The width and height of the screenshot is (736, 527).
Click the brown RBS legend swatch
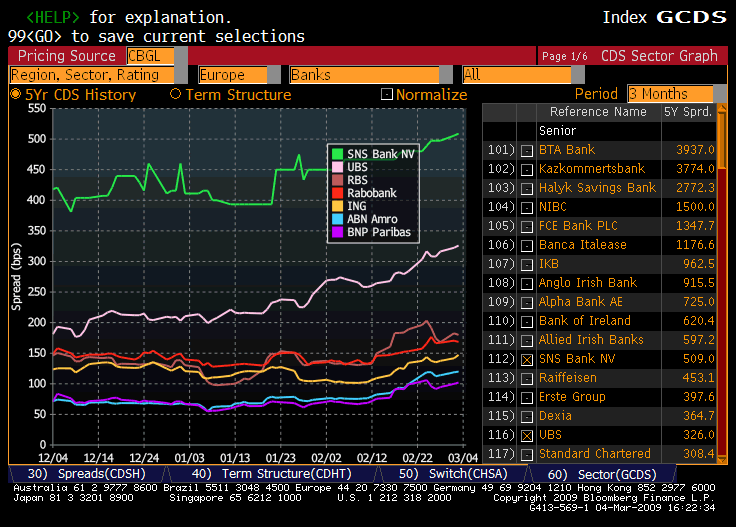tap(337, 180)
